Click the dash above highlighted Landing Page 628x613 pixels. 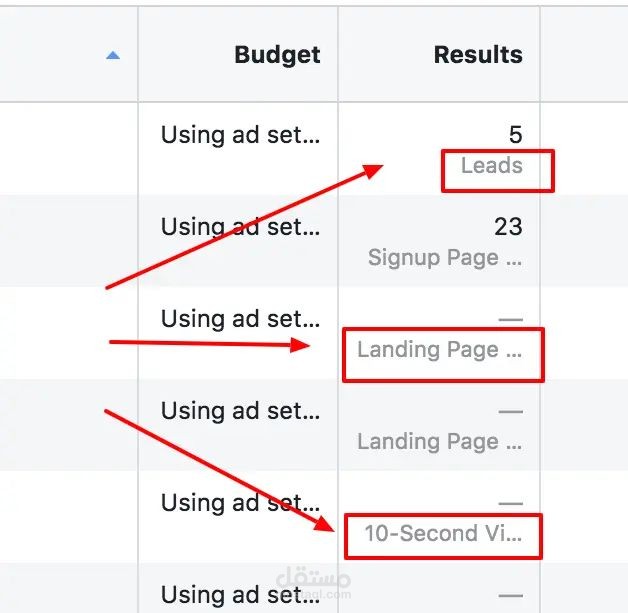pos(511,320)
